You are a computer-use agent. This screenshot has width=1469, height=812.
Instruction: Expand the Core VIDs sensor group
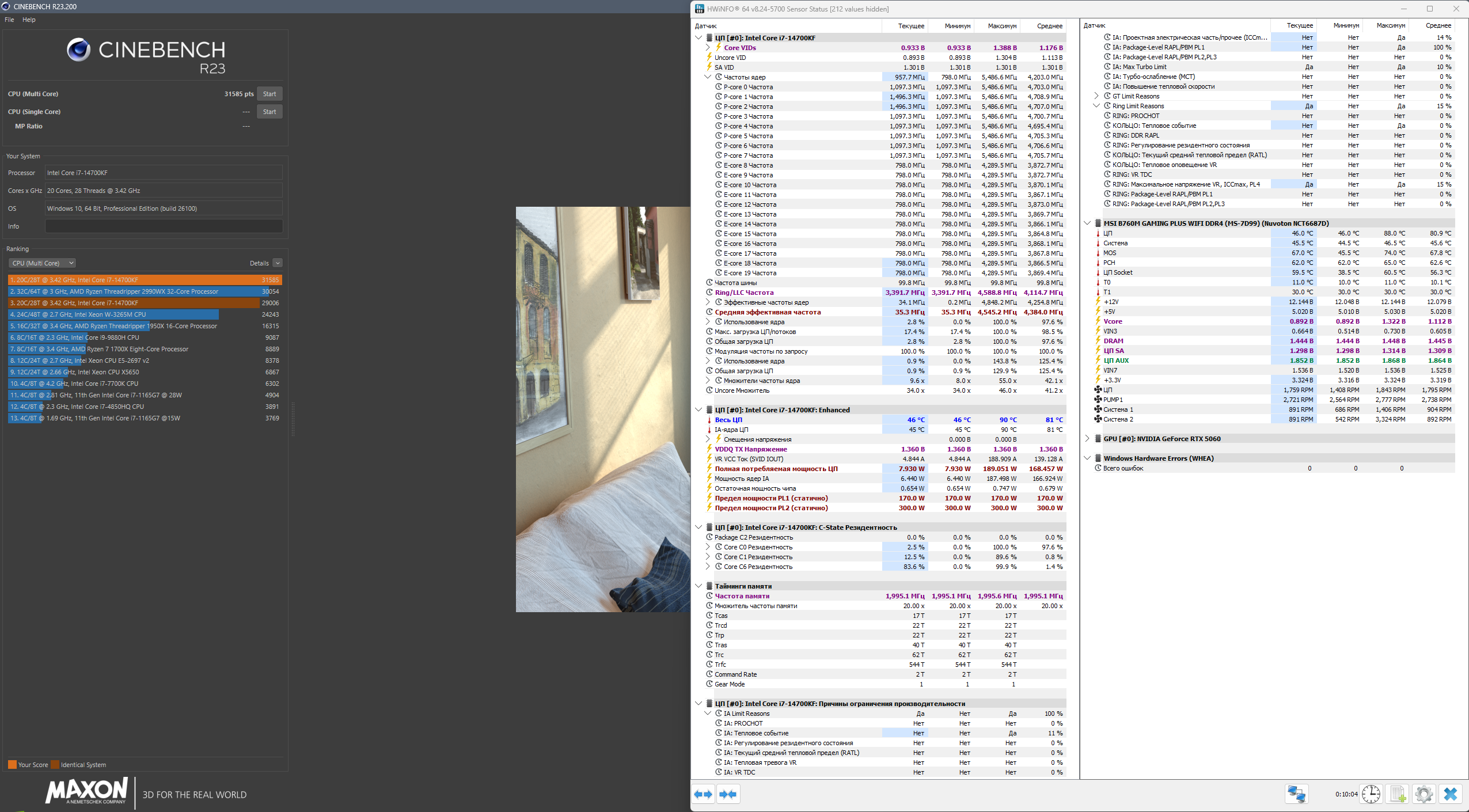coord(708,48)
